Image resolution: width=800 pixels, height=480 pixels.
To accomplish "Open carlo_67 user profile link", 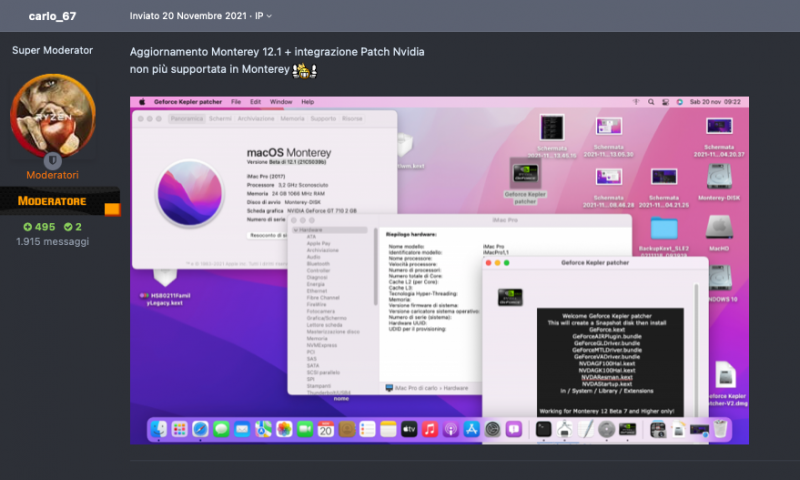I will pyautogui.click(x=53, y=16).
